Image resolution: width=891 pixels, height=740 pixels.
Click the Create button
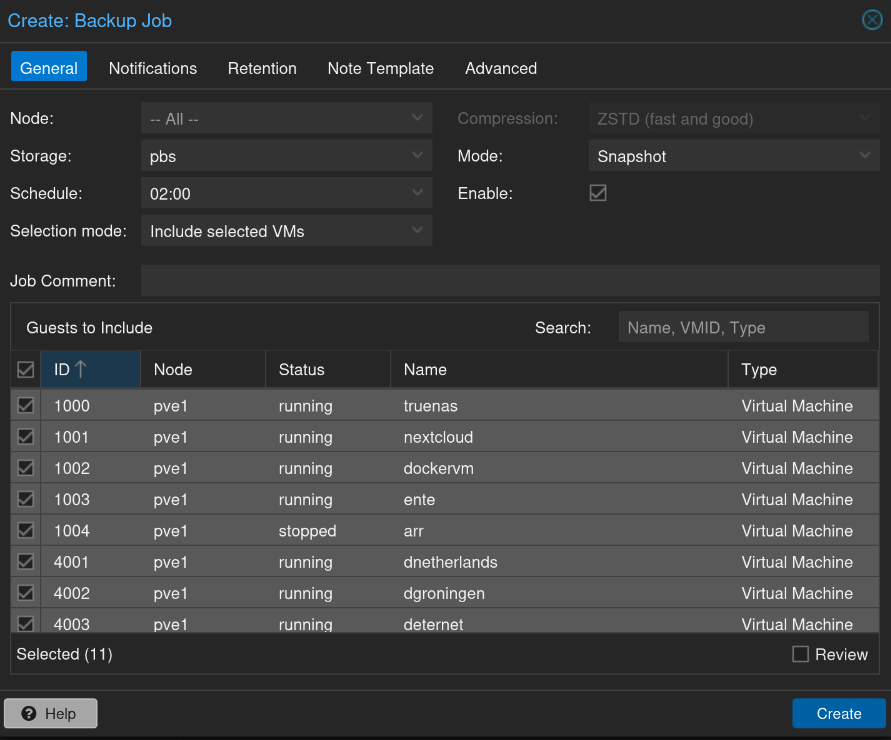839,713
